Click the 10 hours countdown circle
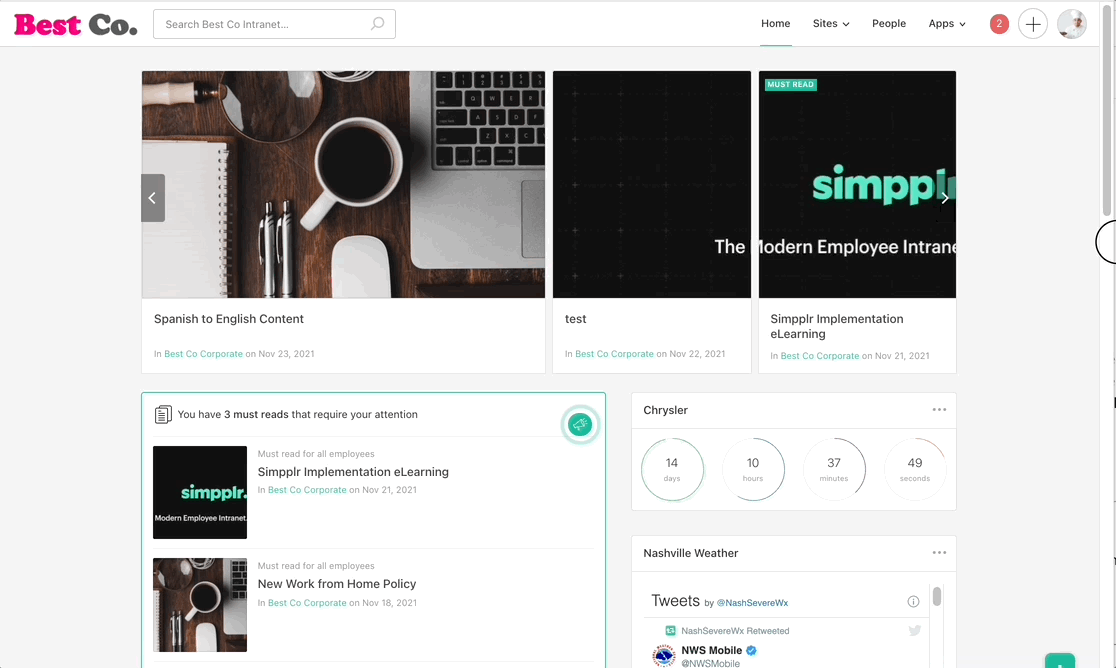 (x=753, y=470)
